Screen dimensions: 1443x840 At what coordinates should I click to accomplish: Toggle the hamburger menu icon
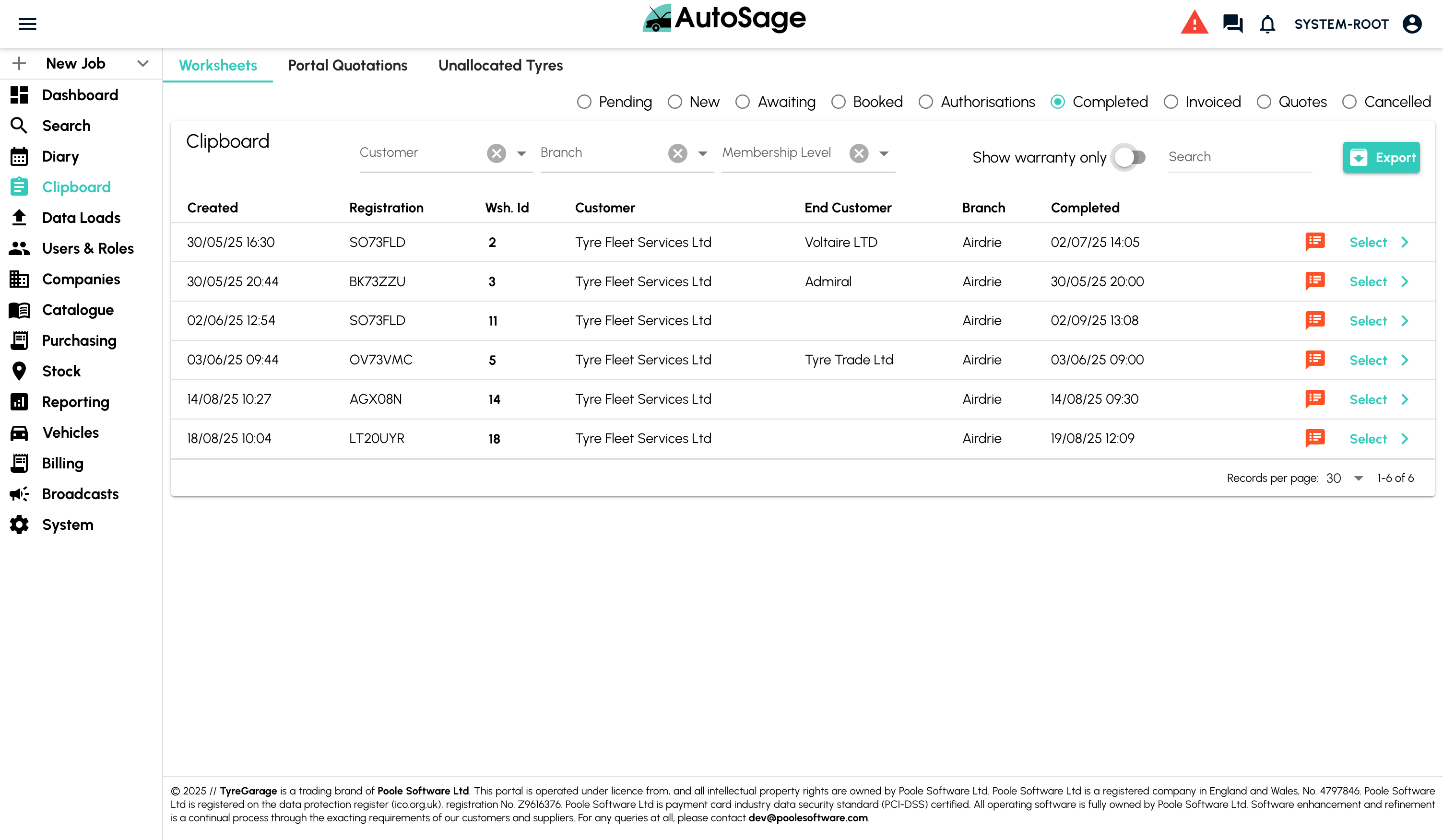pyautogui.click(x=27, y=24)
